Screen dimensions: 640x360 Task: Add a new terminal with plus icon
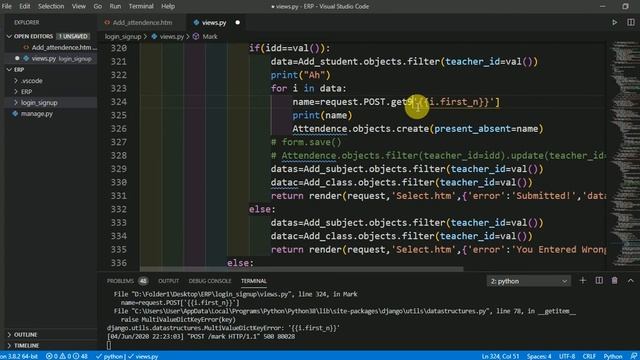click(x=582, y=281)
